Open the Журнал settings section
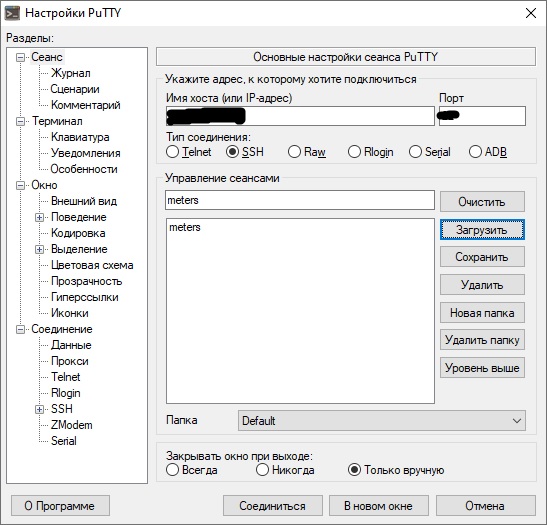The image size is (547, 525). [71, 73]
